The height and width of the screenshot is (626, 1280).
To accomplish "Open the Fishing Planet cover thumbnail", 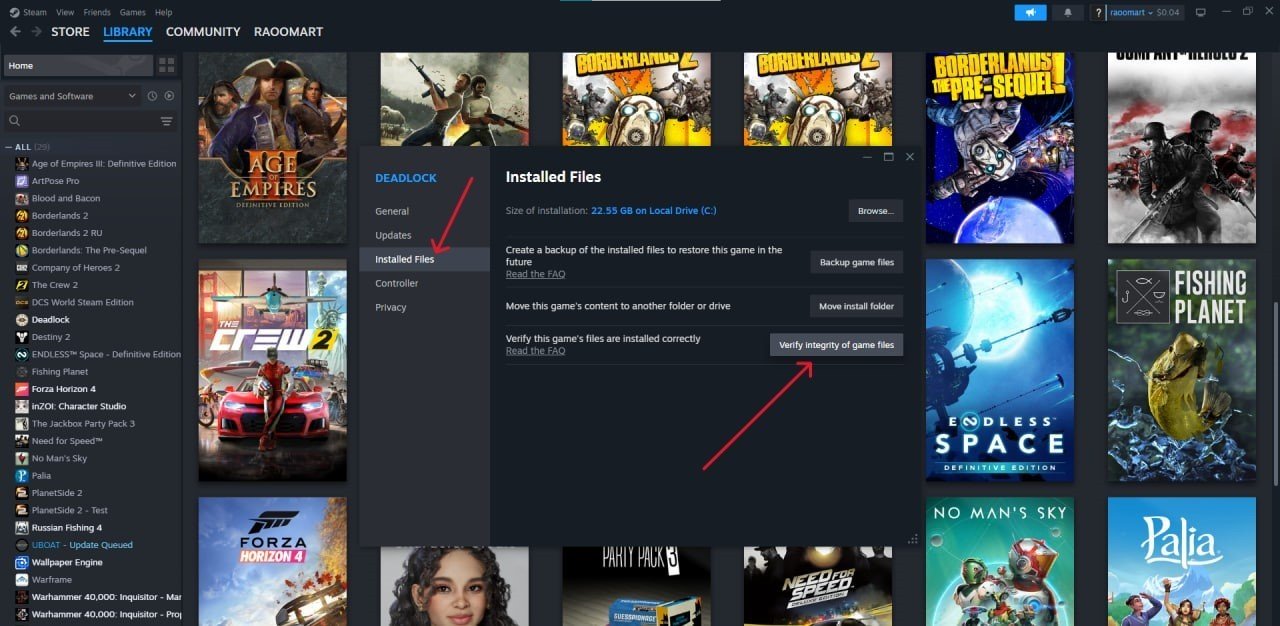I will coord(1181,370).
